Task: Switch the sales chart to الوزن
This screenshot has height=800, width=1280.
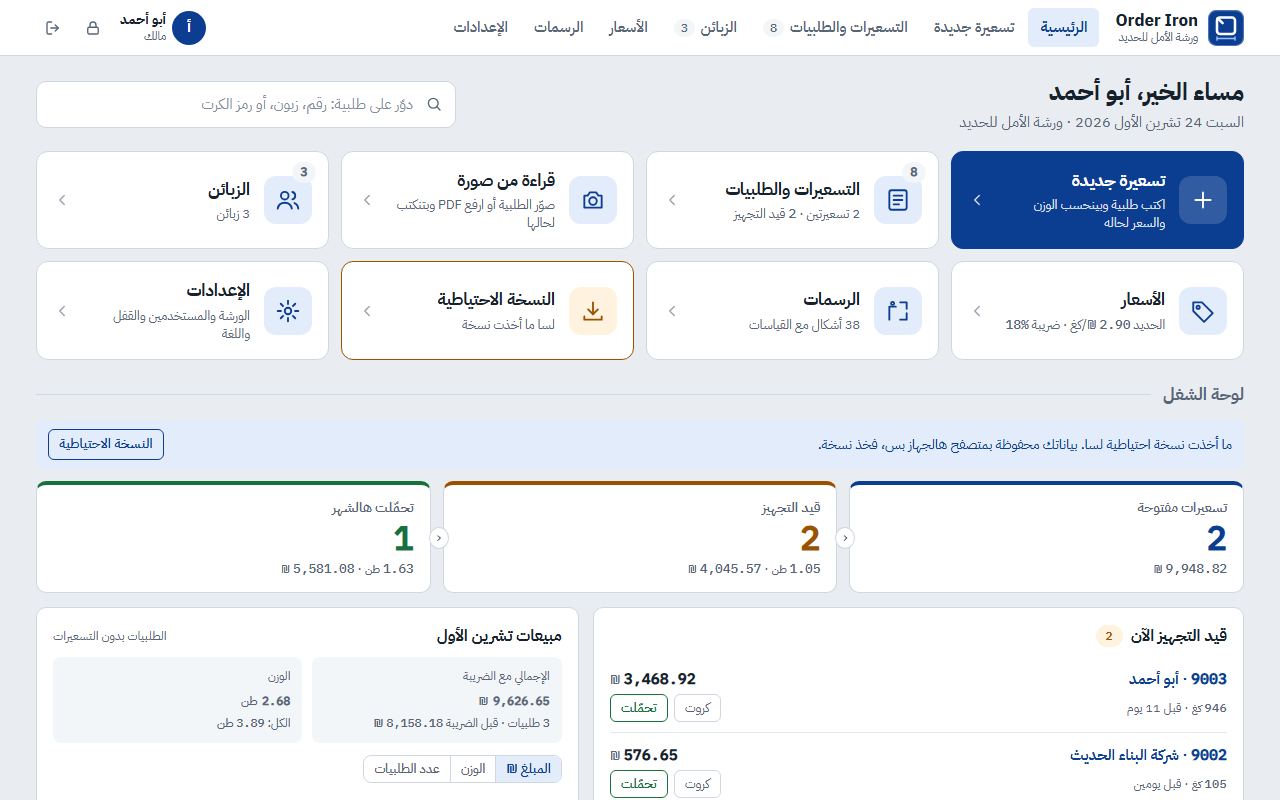Action: click(473, 769)
